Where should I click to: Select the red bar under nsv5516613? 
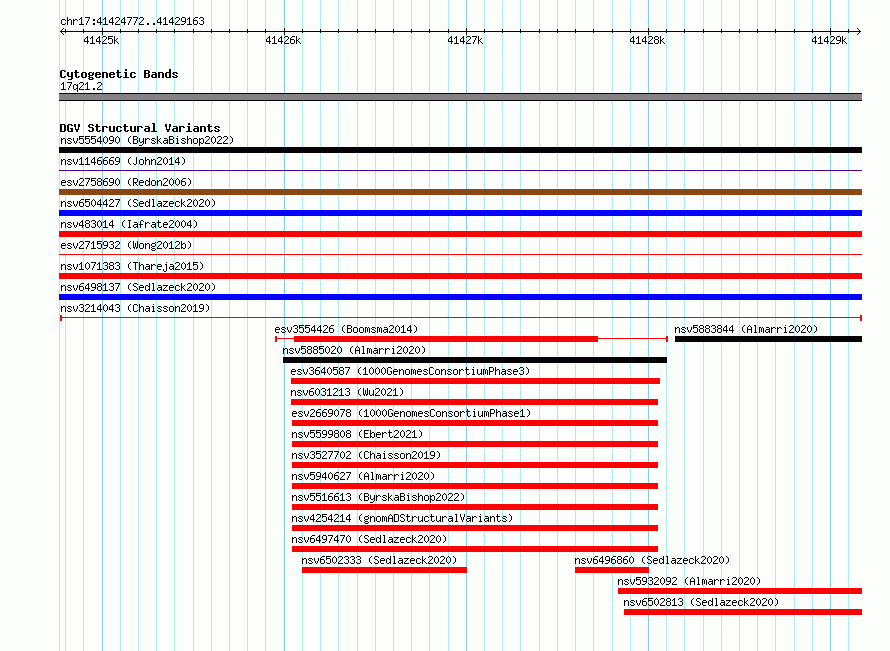(x=475, y=507)
